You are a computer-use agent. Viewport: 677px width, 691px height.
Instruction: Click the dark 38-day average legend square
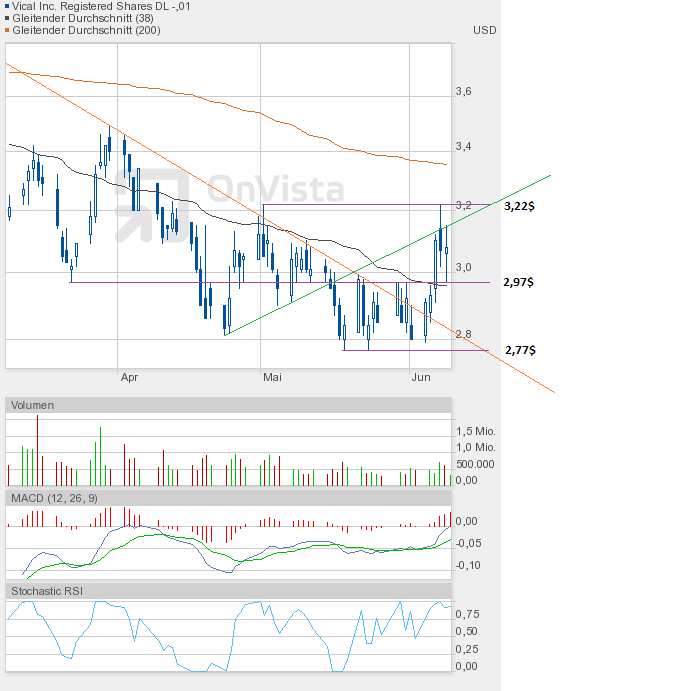[x=7, y=18]
